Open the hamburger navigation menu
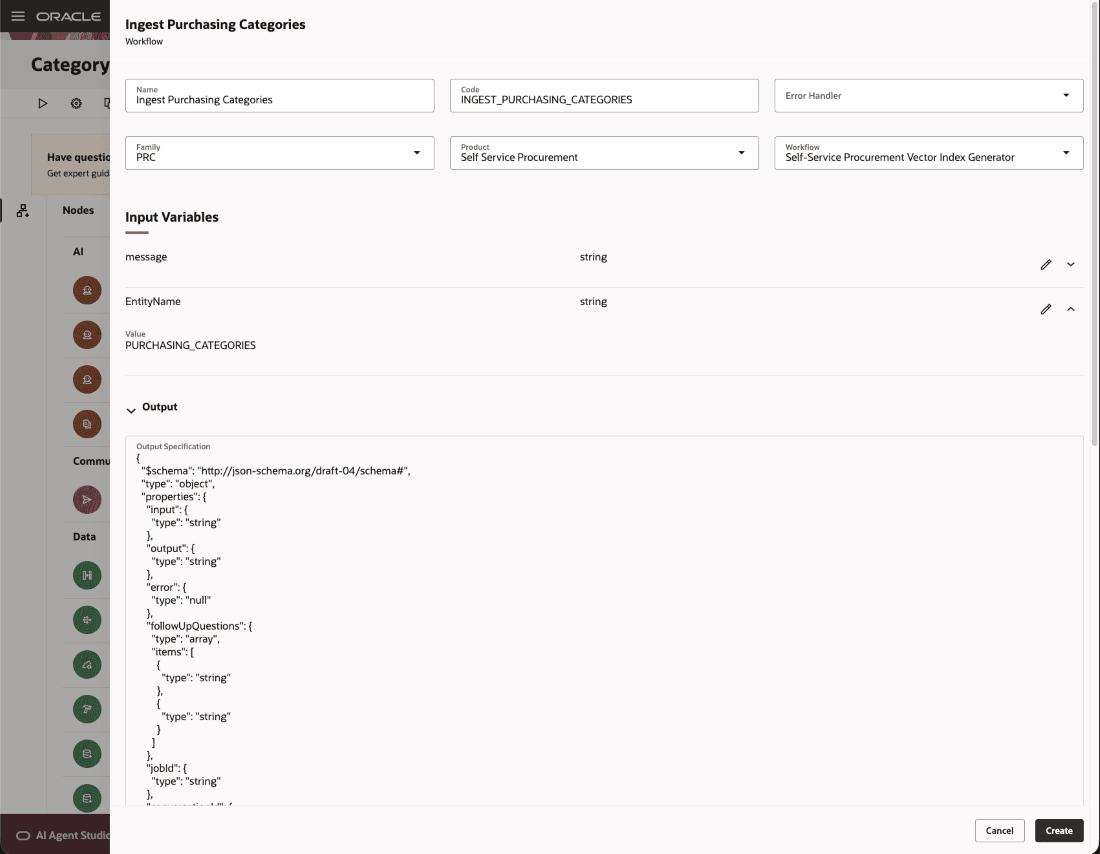This screenshot has height=854, width=1100. (x=17, y=17)
